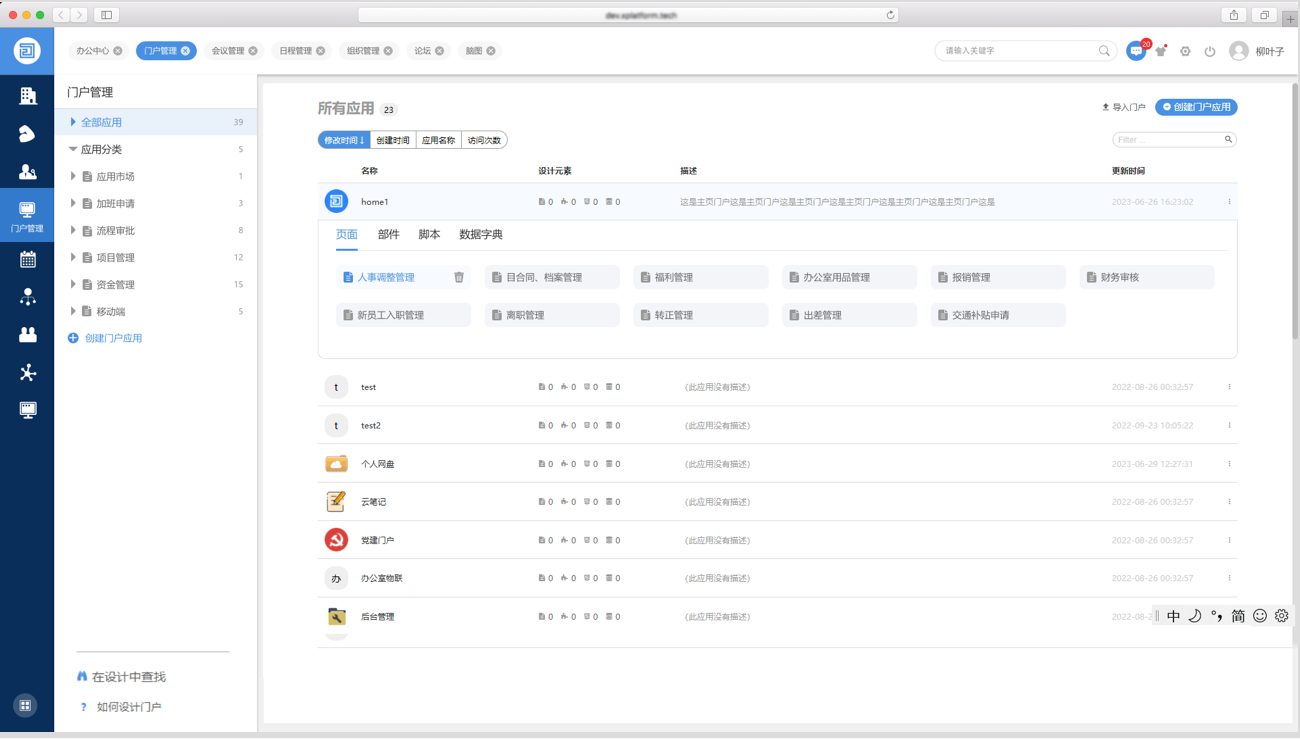Sort applications by 创建时间

[x=392, y=140]
